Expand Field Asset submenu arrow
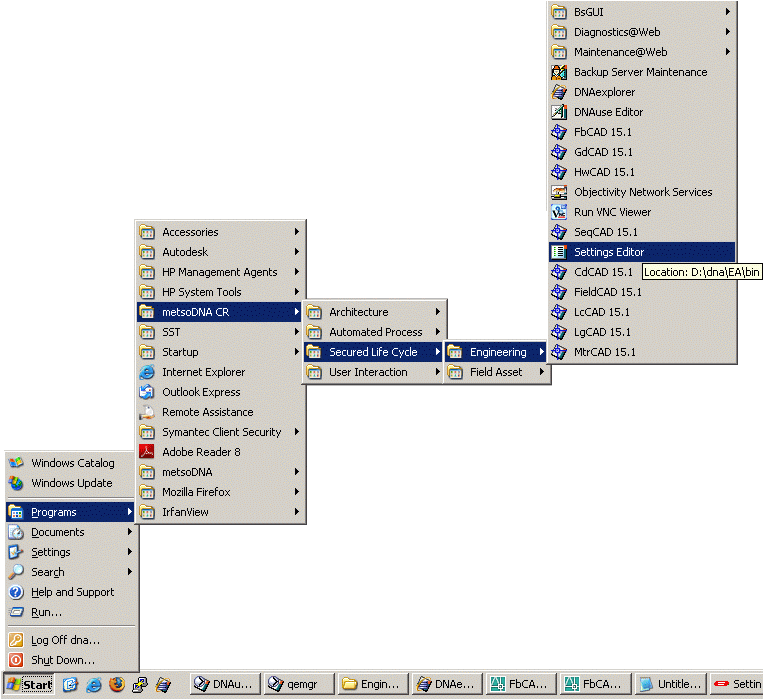This screenshot has height=699, width=764. 541,372
